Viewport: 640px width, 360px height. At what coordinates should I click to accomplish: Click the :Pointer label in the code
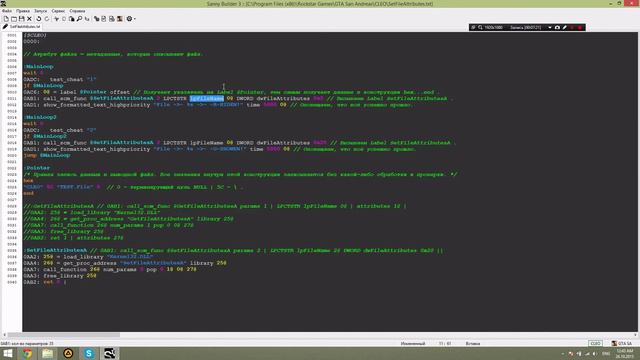click(37, 168)
